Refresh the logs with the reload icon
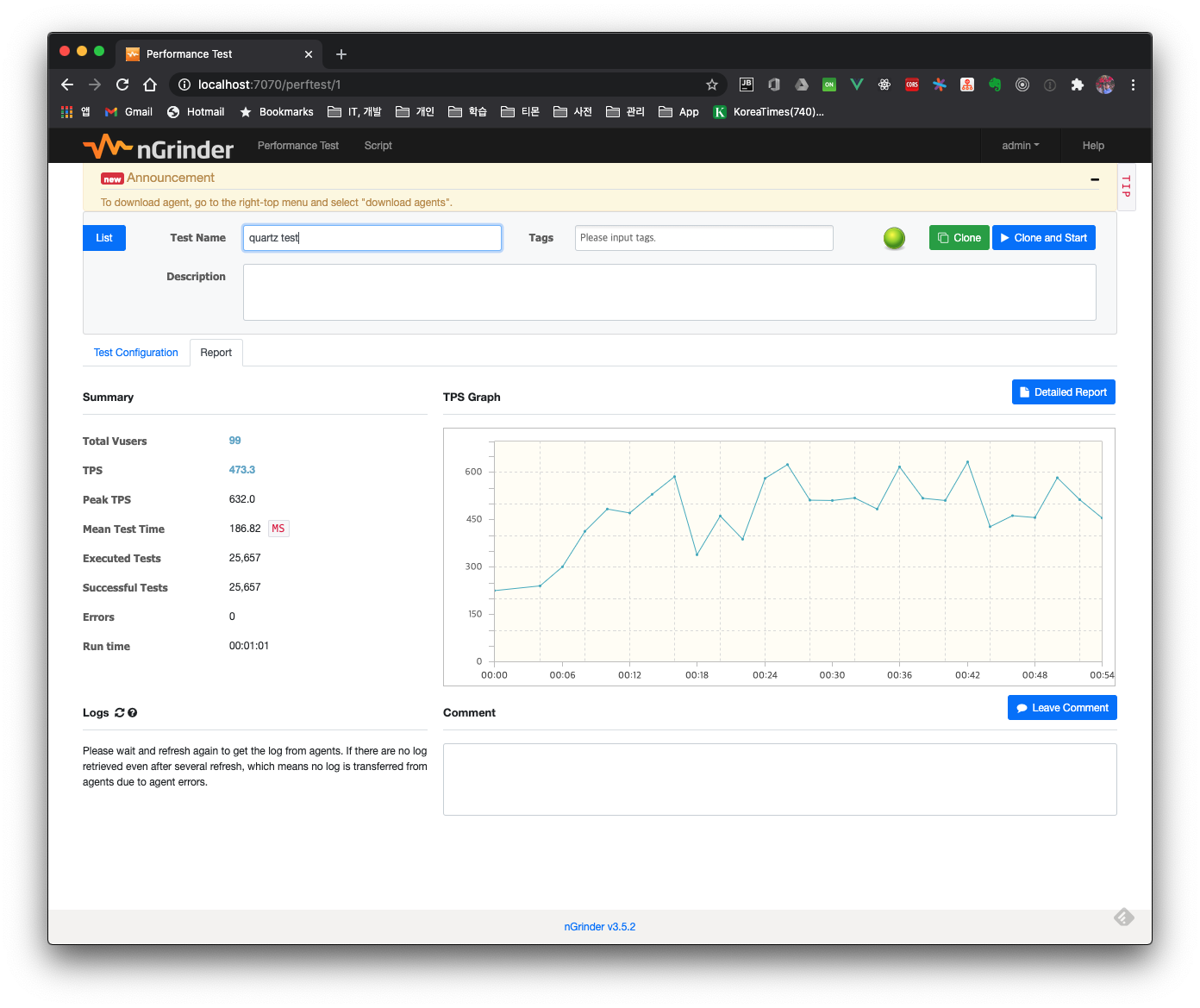Image resolution: width=1200 pixels, height=1008 pixels. click(119, 713)
